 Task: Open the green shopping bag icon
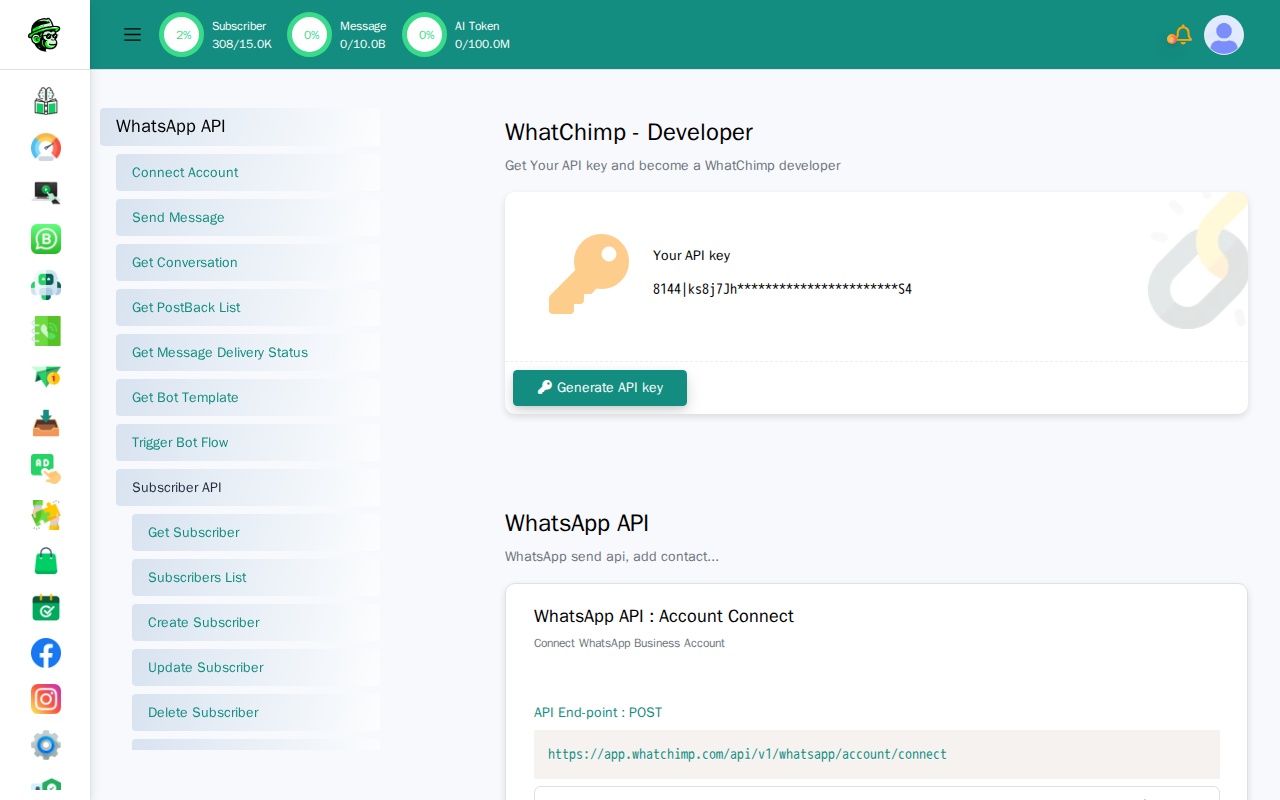tap(46, 561)
